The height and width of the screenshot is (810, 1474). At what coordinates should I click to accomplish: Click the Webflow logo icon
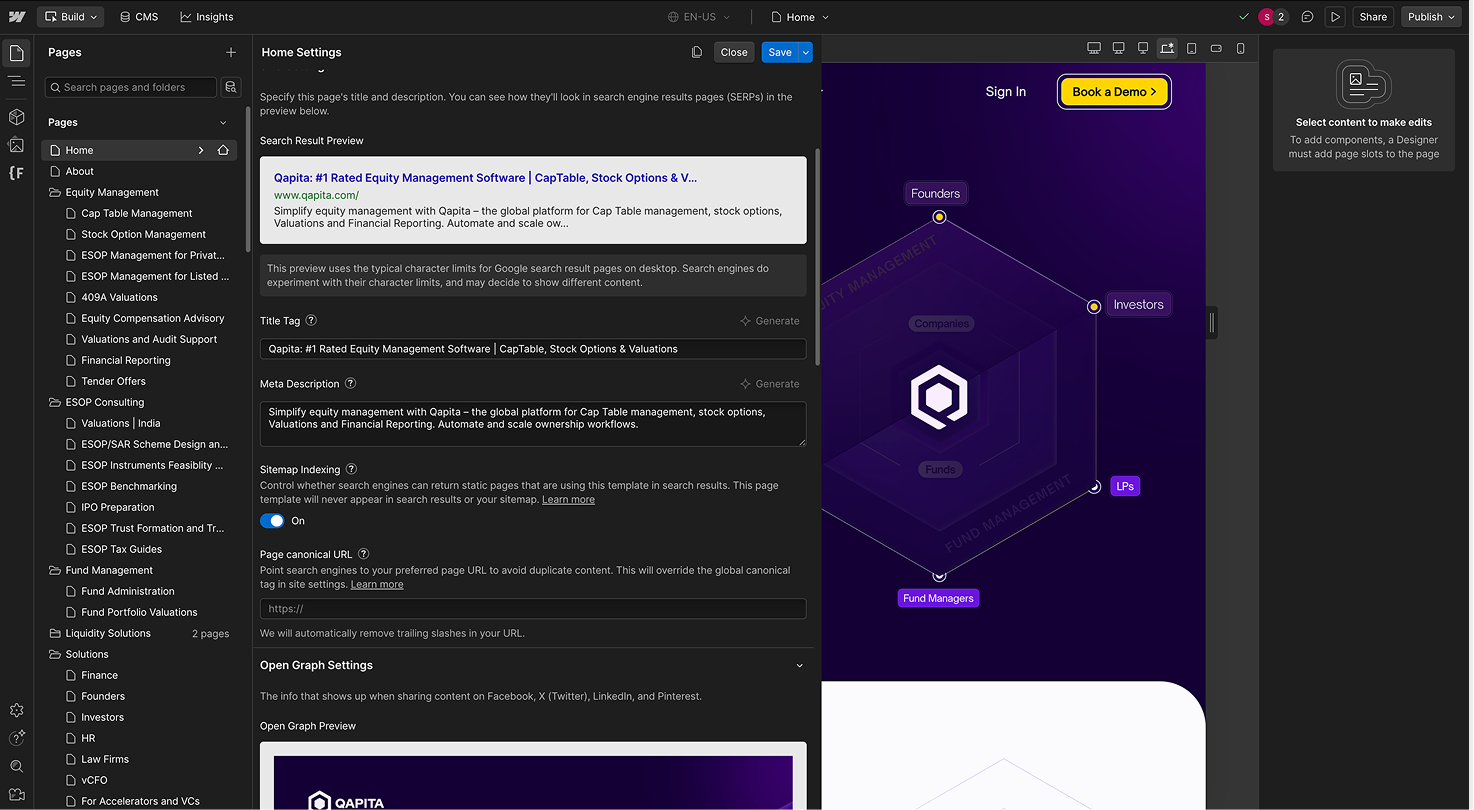16,17
